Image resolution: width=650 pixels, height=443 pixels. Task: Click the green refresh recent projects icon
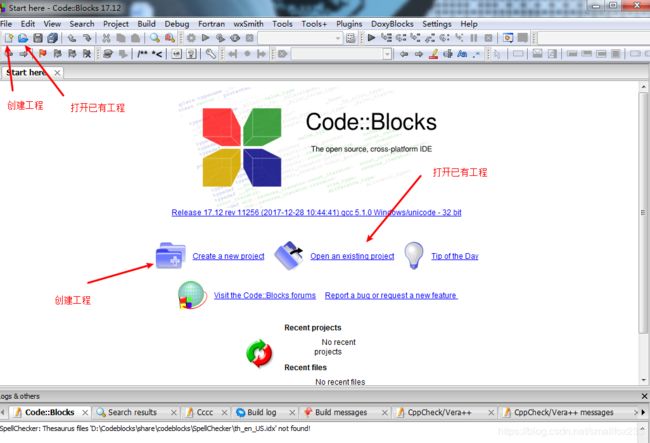[259, 353]
